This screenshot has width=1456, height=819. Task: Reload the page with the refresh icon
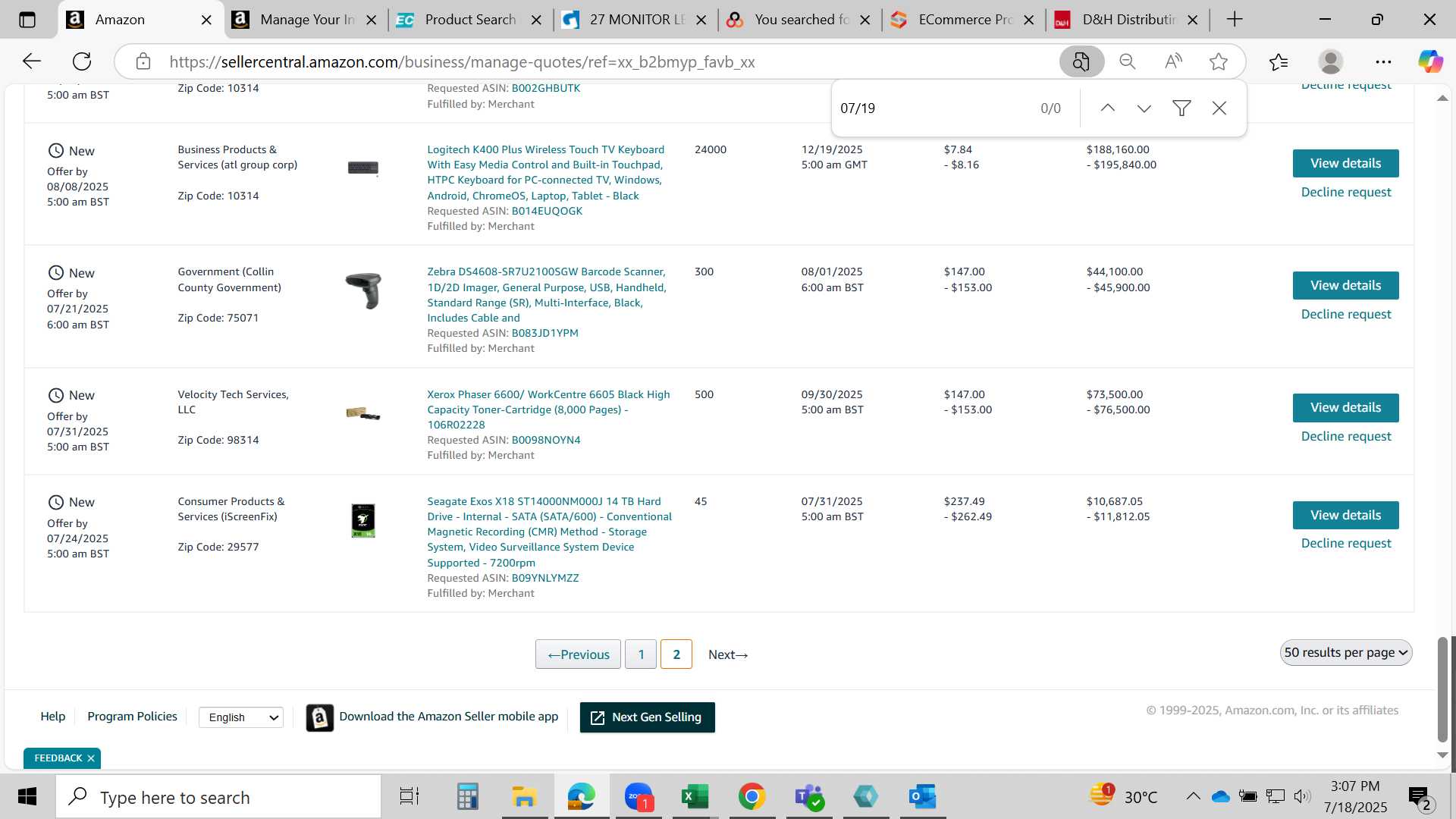pyautogui.click(x=82, y=61)
